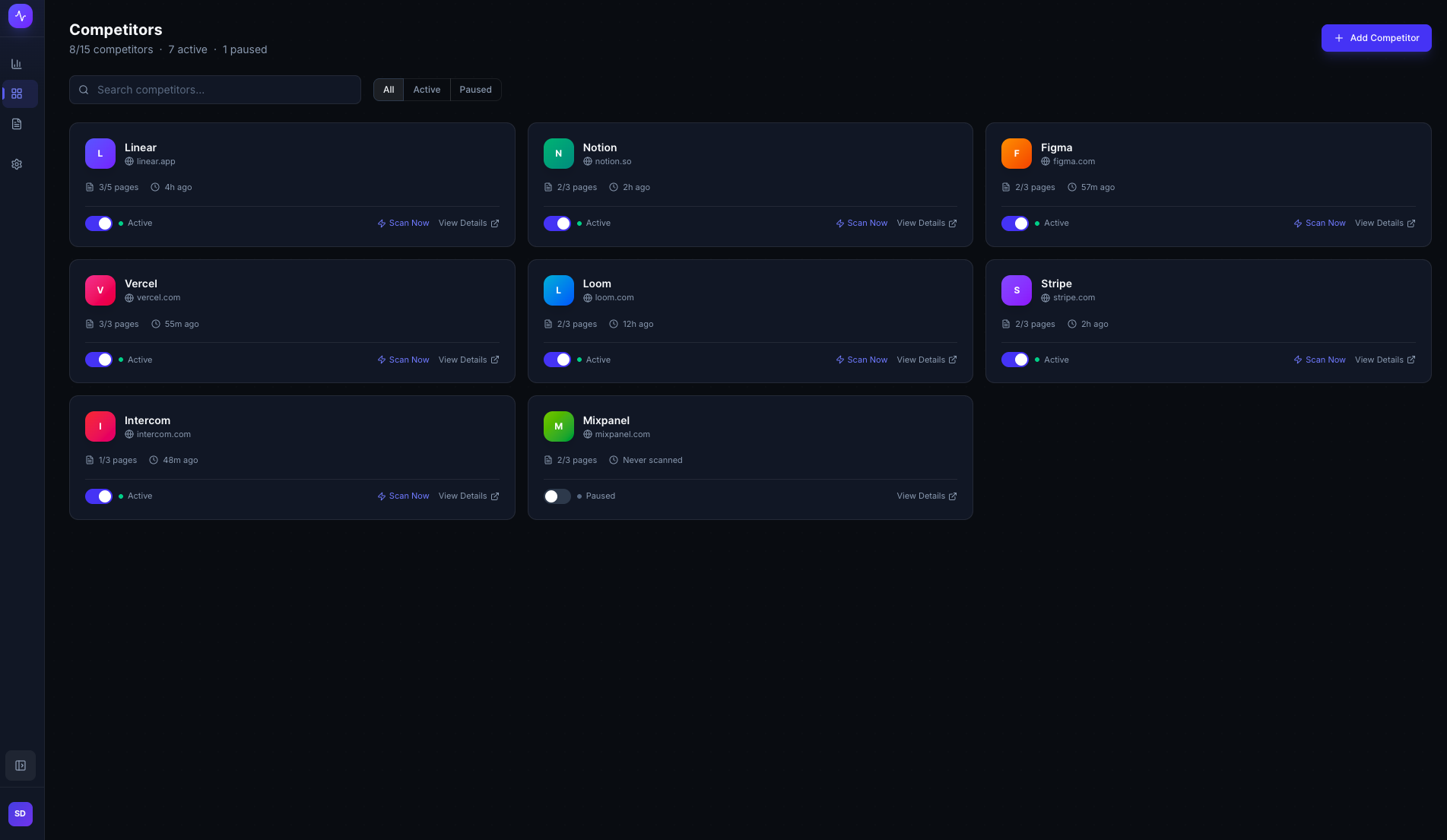Select the Paused filter tab

[x=475, y=90]
